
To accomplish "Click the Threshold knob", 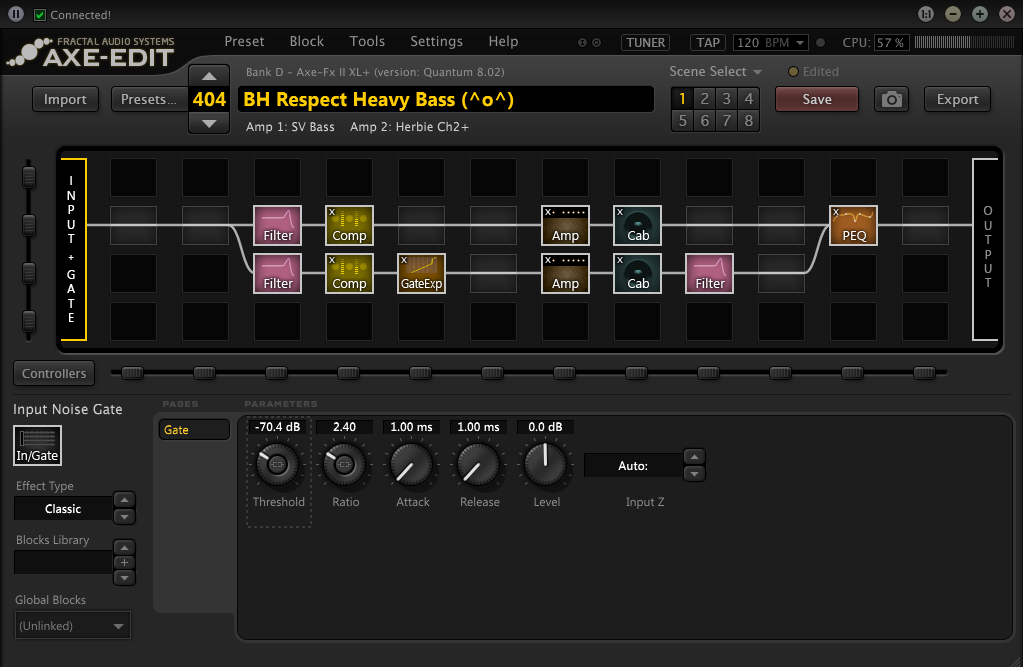I will point(278,465).
